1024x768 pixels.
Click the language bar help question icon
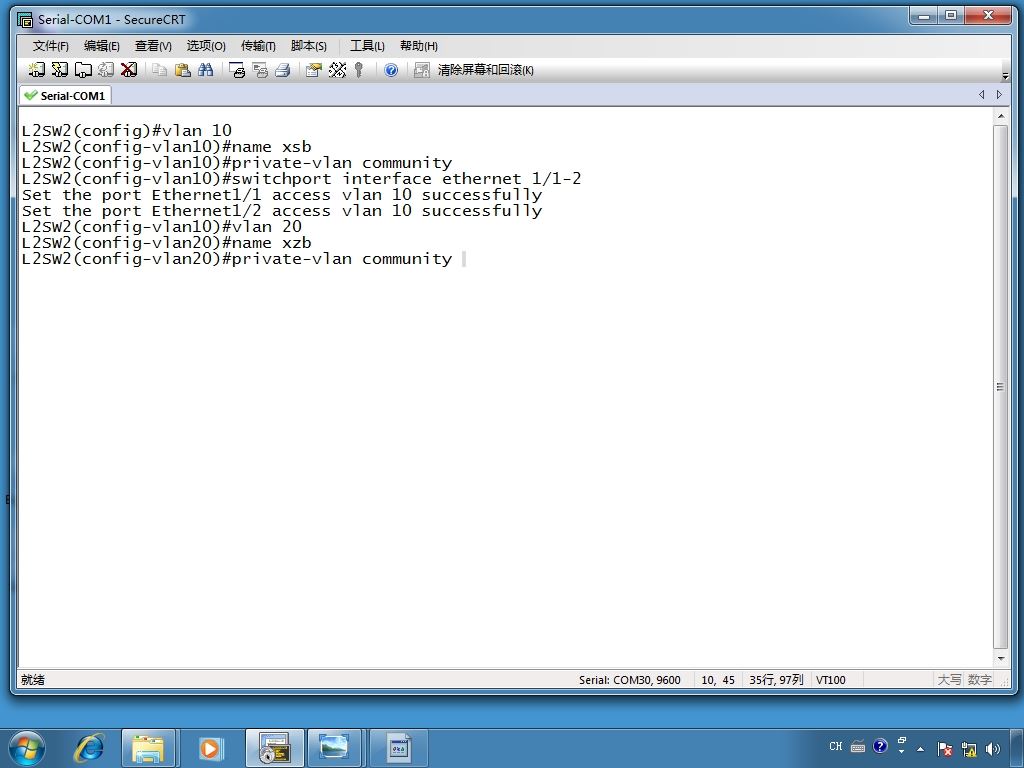tap(880, 746)
